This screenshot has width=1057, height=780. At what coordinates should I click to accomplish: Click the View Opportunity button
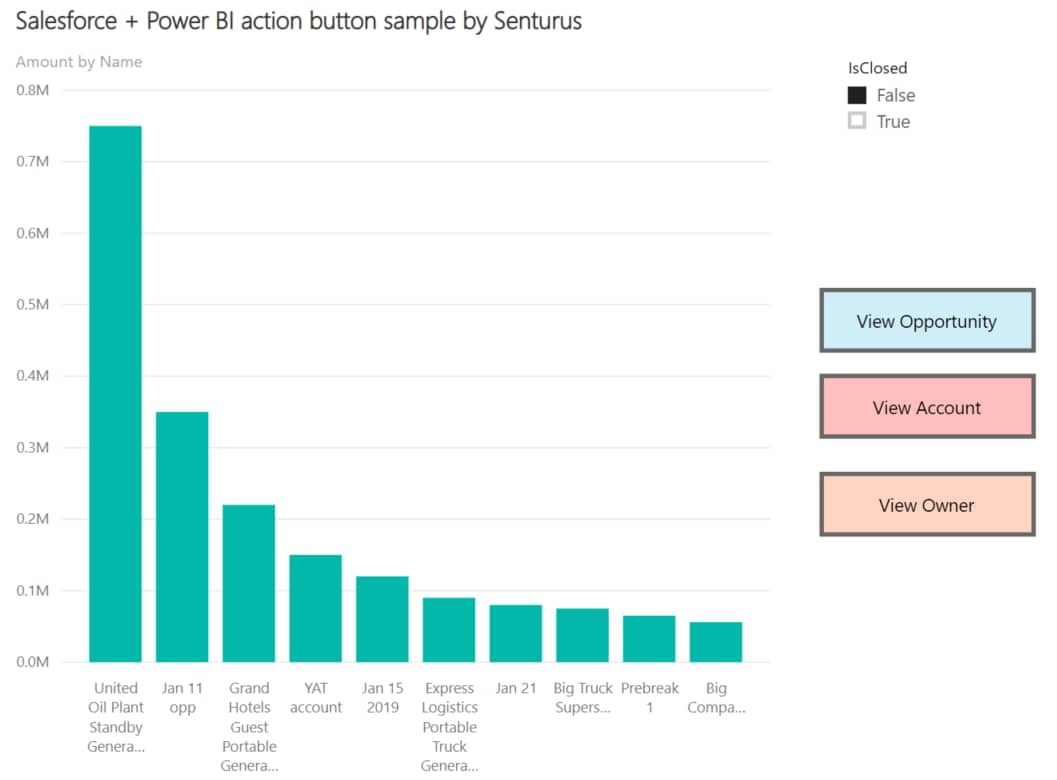[926, 321]
